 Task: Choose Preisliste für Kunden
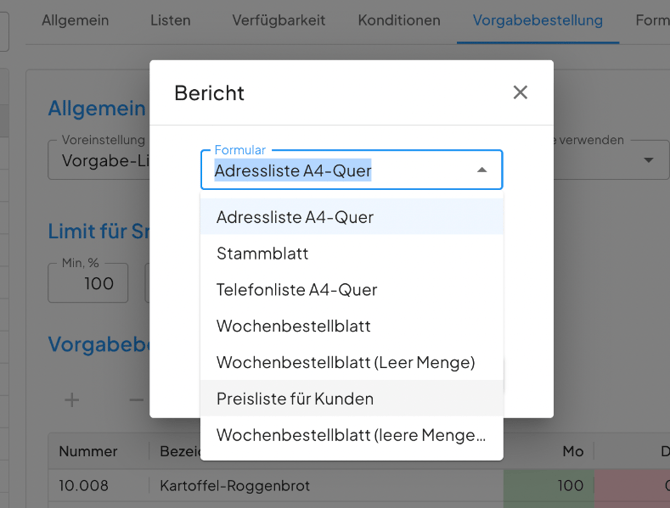click(295, 398)
